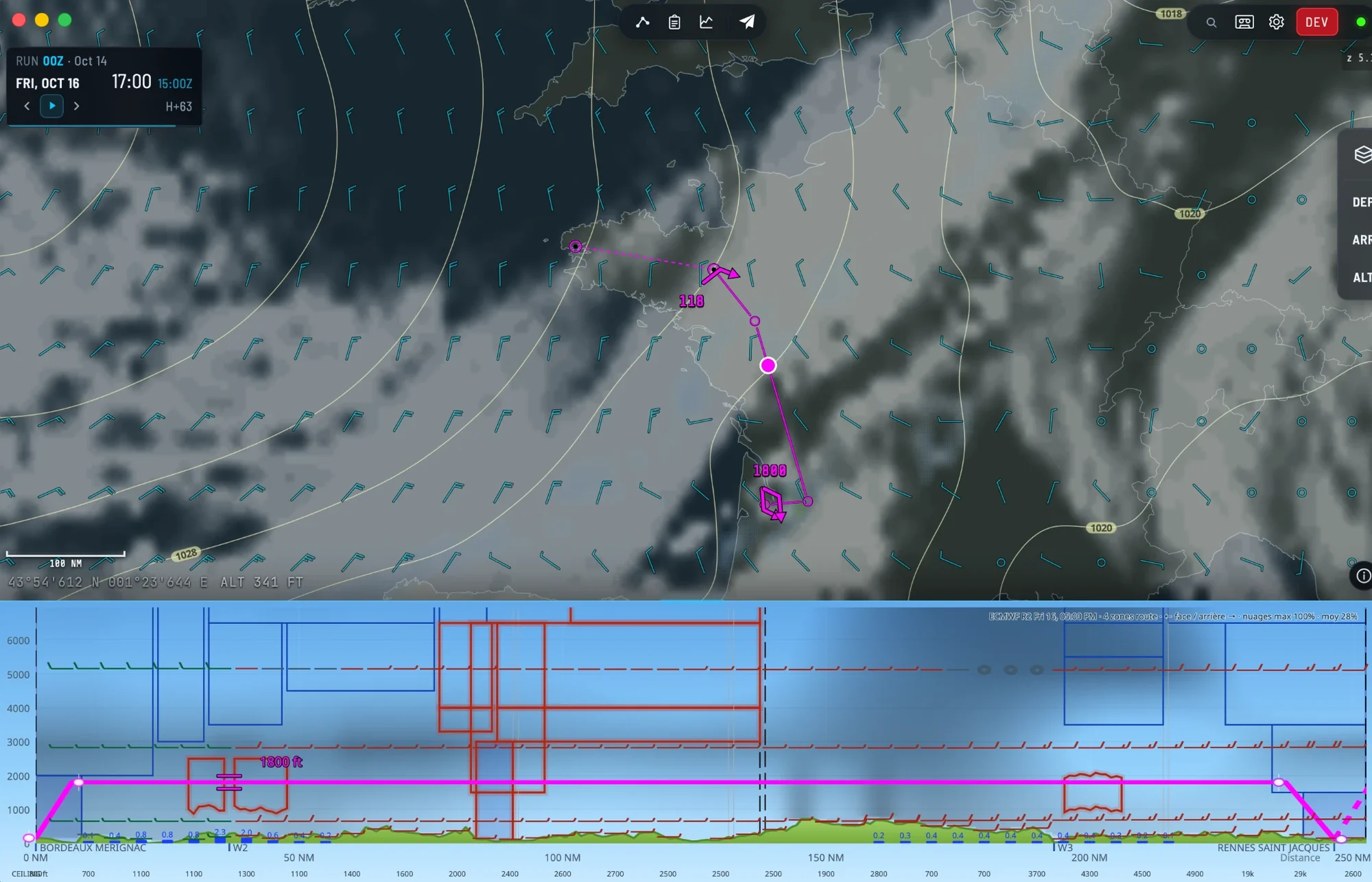The image size is (1372, 882).
Task: Click the info circle icon
Action: click(1362, 576)
